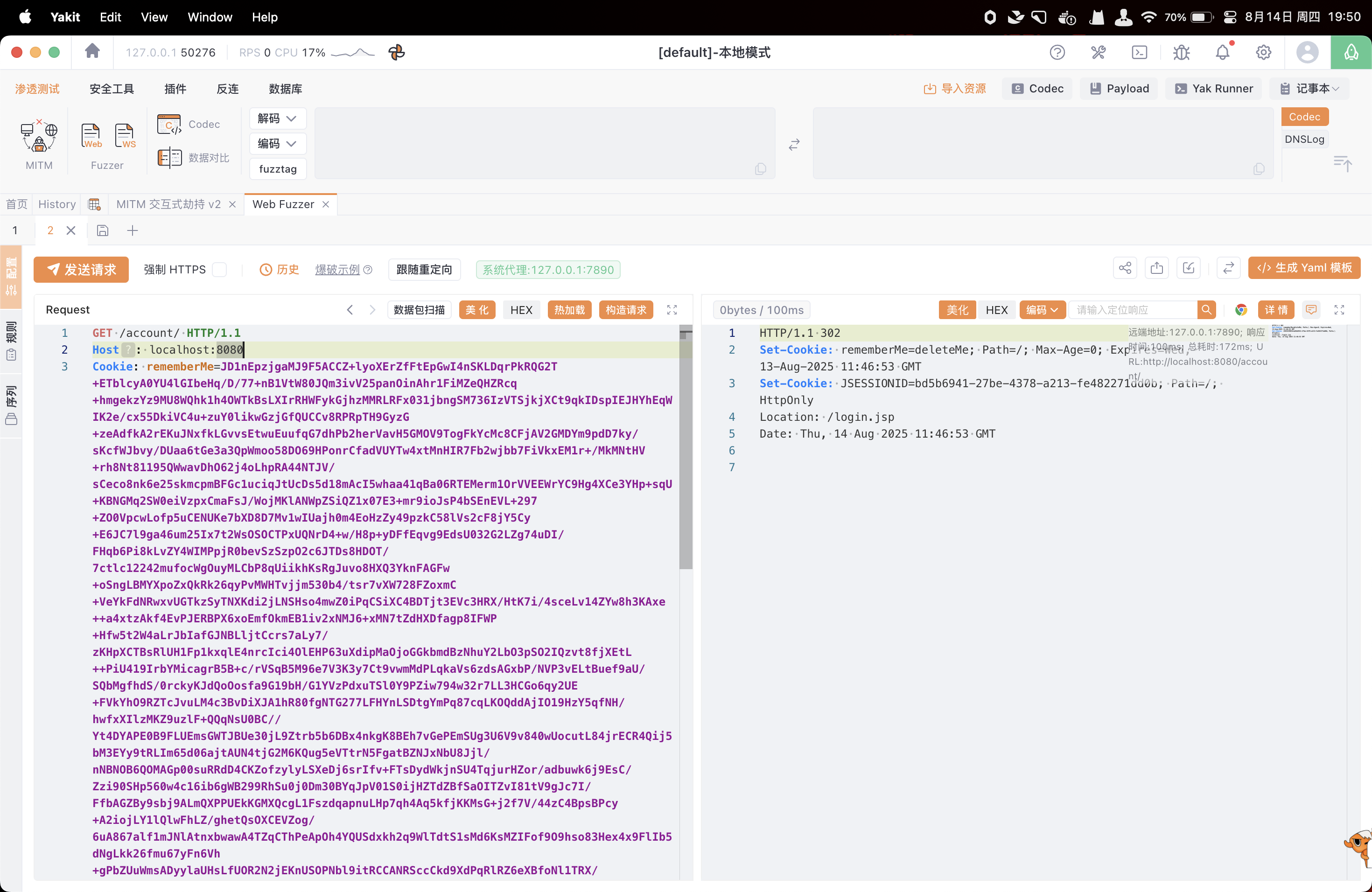Click the Web Fuzzer icon
The height and width of the screenshot is (892, 1372).
point(91,136)
